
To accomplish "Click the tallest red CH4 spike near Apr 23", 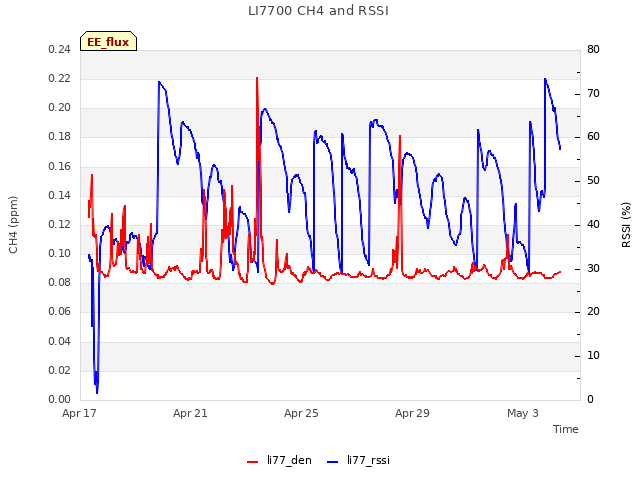I will [x=257, y=78].
